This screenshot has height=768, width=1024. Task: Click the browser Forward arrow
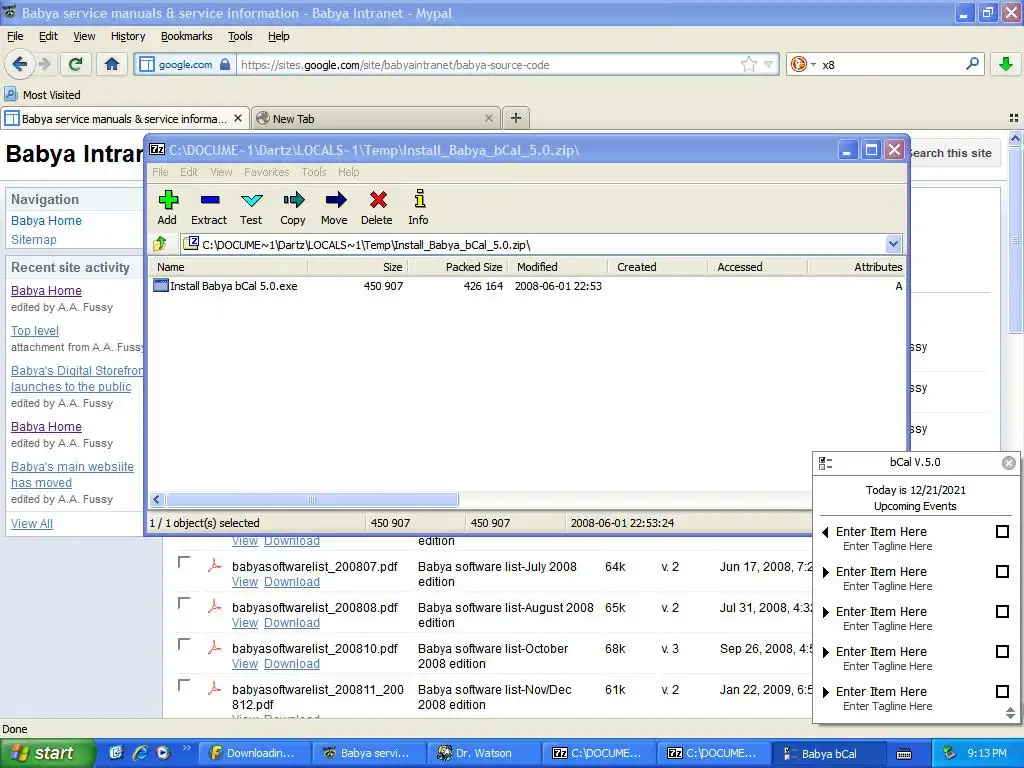[44, 64]
